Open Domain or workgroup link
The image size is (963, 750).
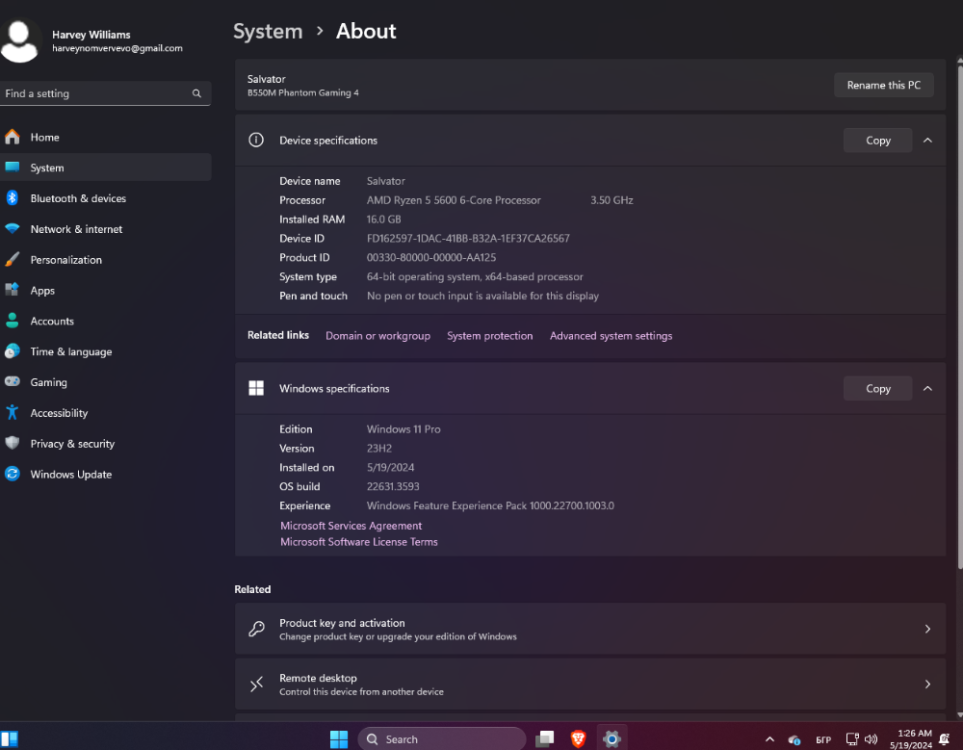(x=378, y=336)
